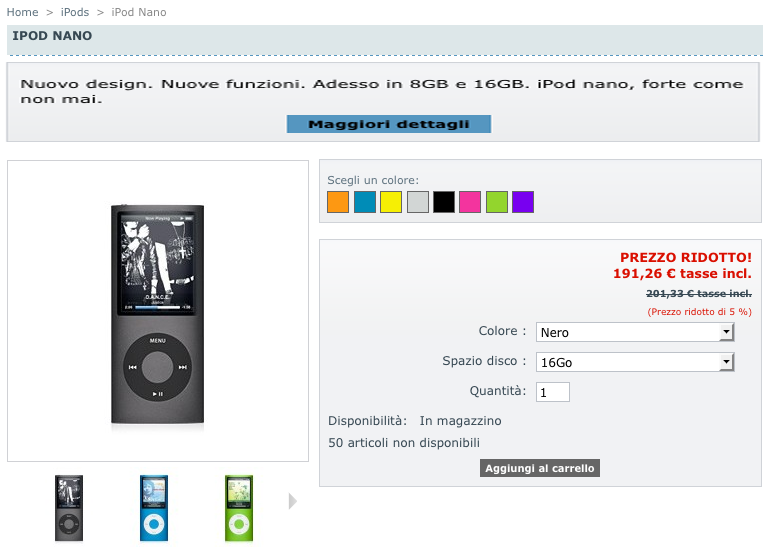
Task: Click Aggiungi al carrello button
Action: (x=539, y=468)
